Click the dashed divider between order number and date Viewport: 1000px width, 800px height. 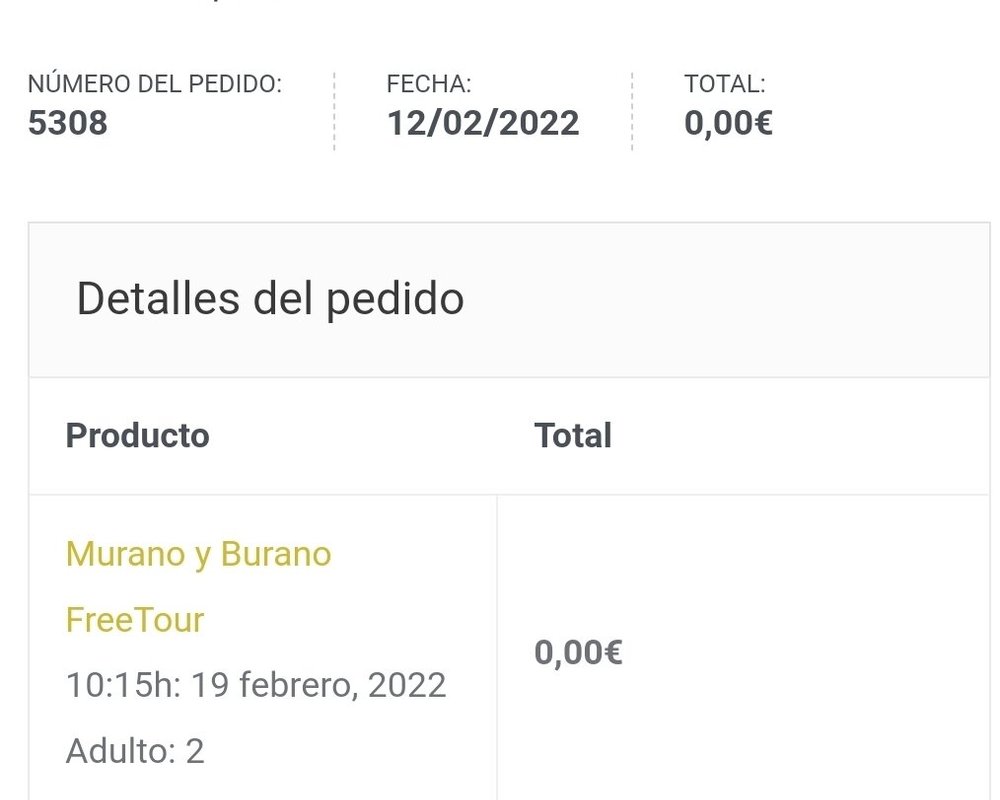coord(334,112)
